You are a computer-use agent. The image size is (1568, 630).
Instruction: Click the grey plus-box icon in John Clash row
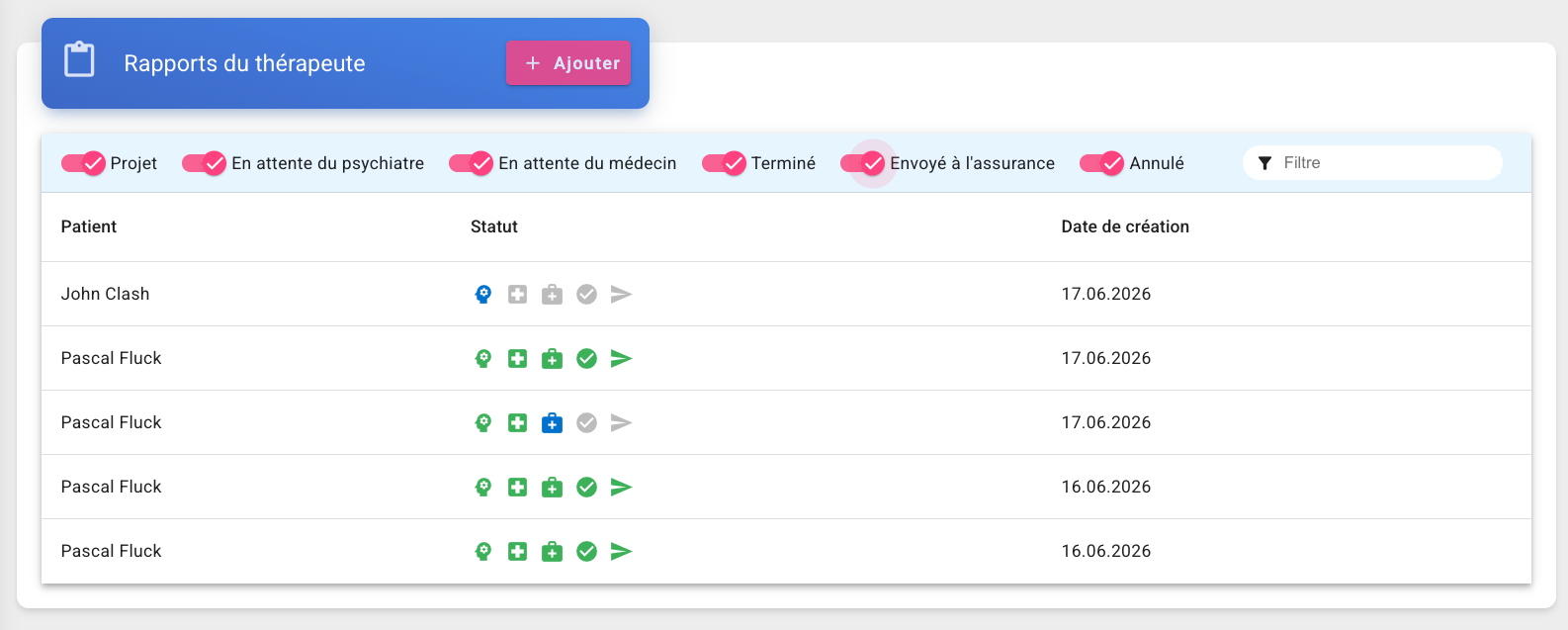(517, 294)
